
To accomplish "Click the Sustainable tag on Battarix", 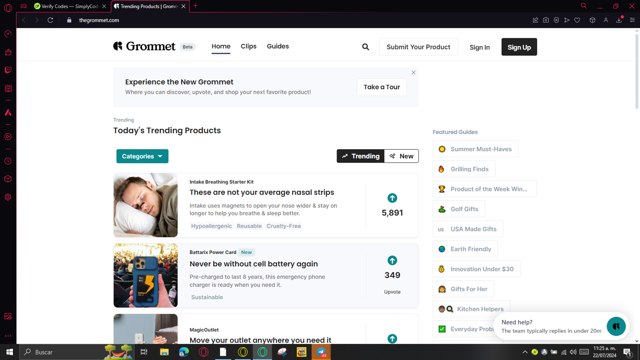I will 207,297.
